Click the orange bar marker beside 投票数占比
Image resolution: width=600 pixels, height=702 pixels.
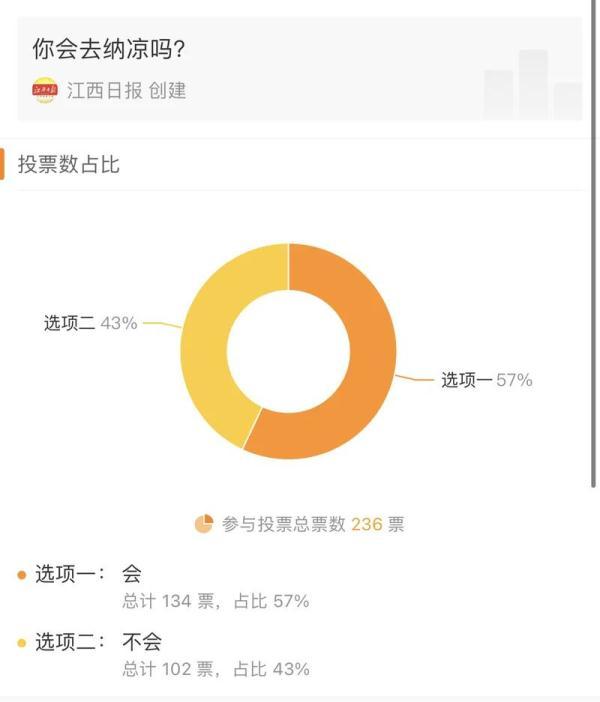pyautogui.click(x=3, y=164)
